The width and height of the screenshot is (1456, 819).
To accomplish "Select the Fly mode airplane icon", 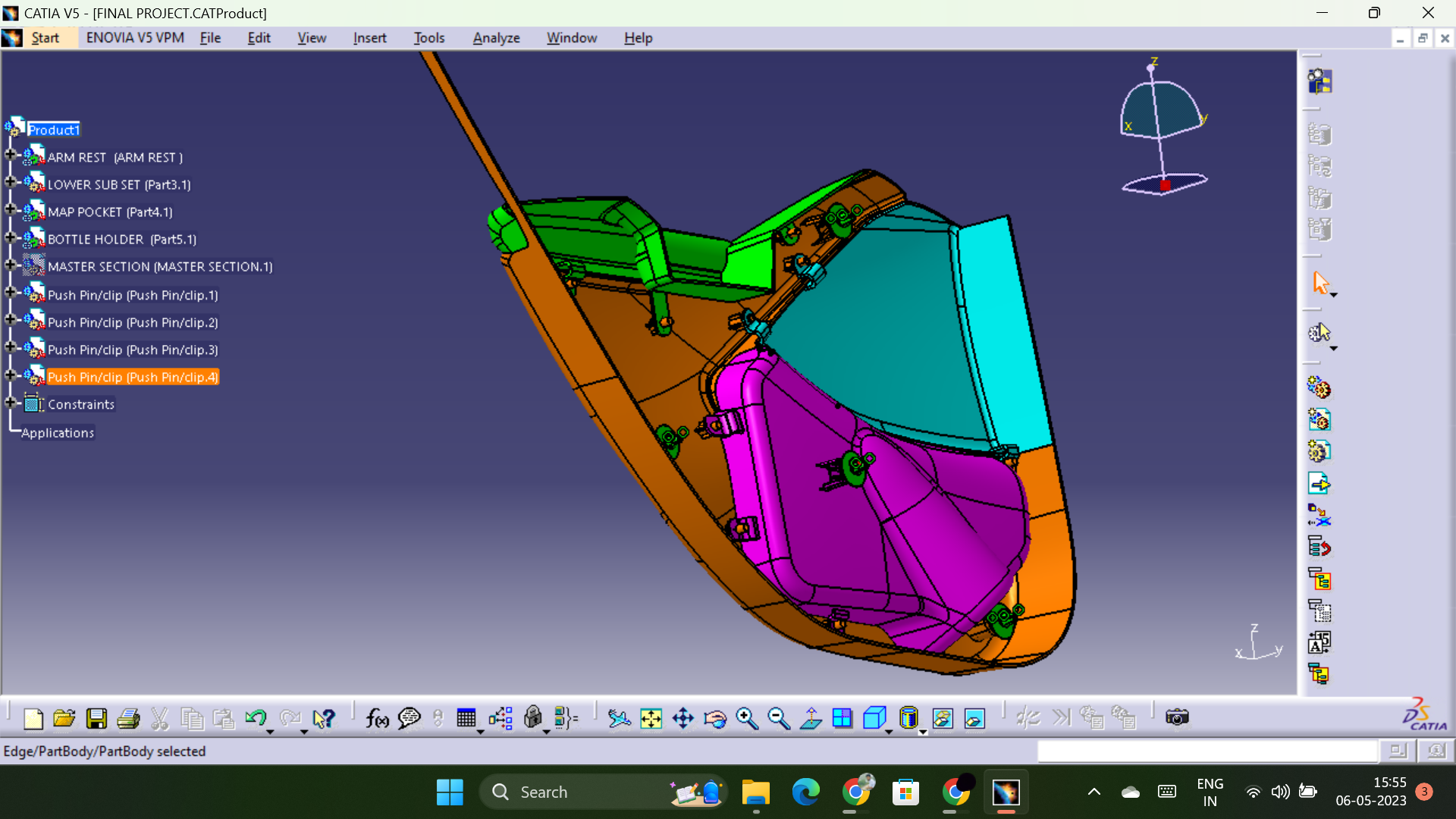I will coord(619,718).
